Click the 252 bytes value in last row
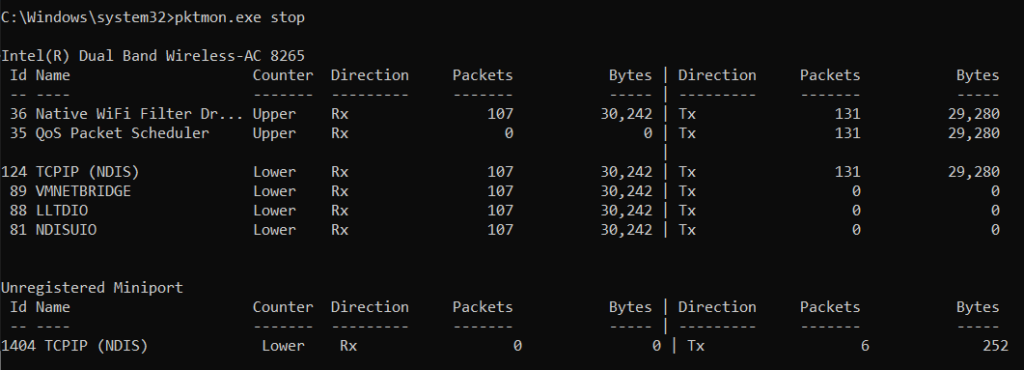The width and height of the screenshot is (1024, 370). [x=995, y=346]
